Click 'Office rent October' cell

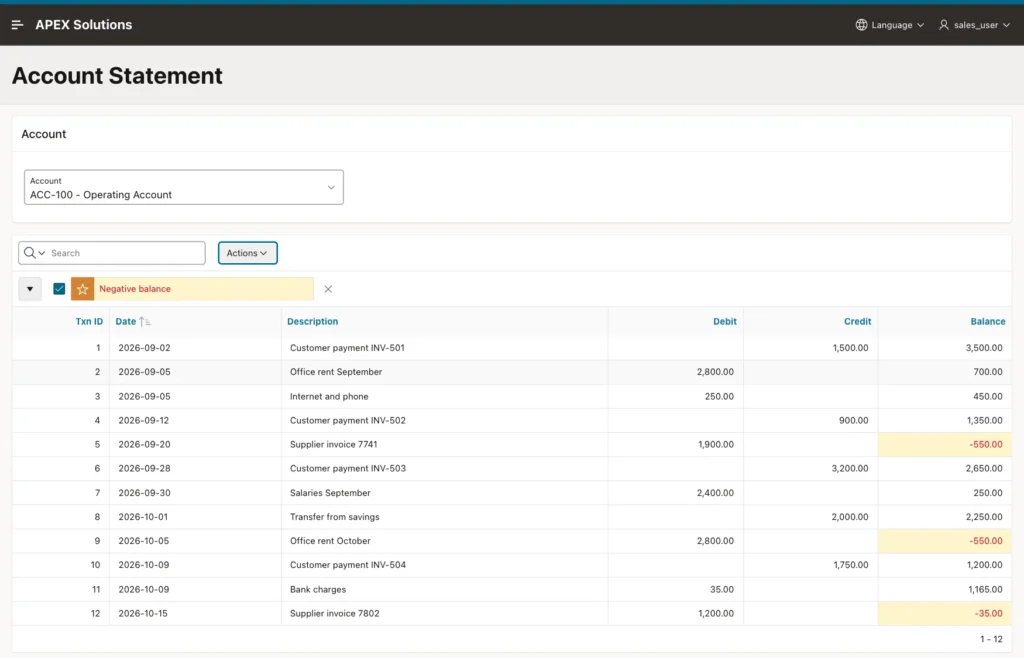(330, 541)
